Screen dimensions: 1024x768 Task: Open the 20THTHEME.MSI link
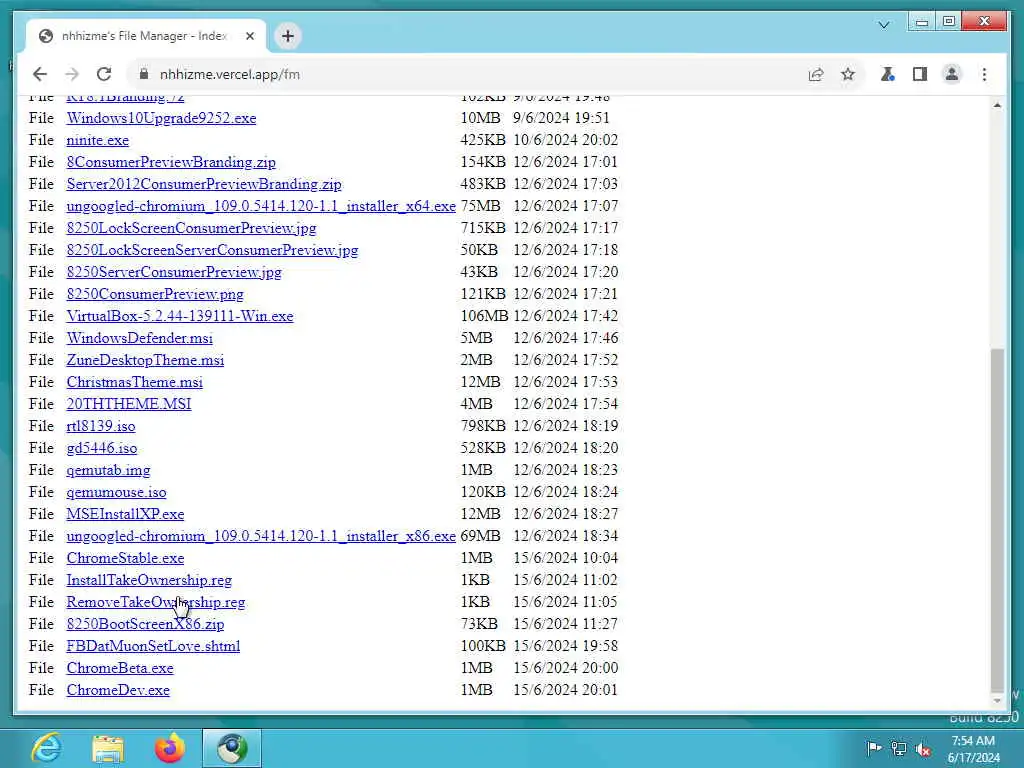tap(129, 404)
